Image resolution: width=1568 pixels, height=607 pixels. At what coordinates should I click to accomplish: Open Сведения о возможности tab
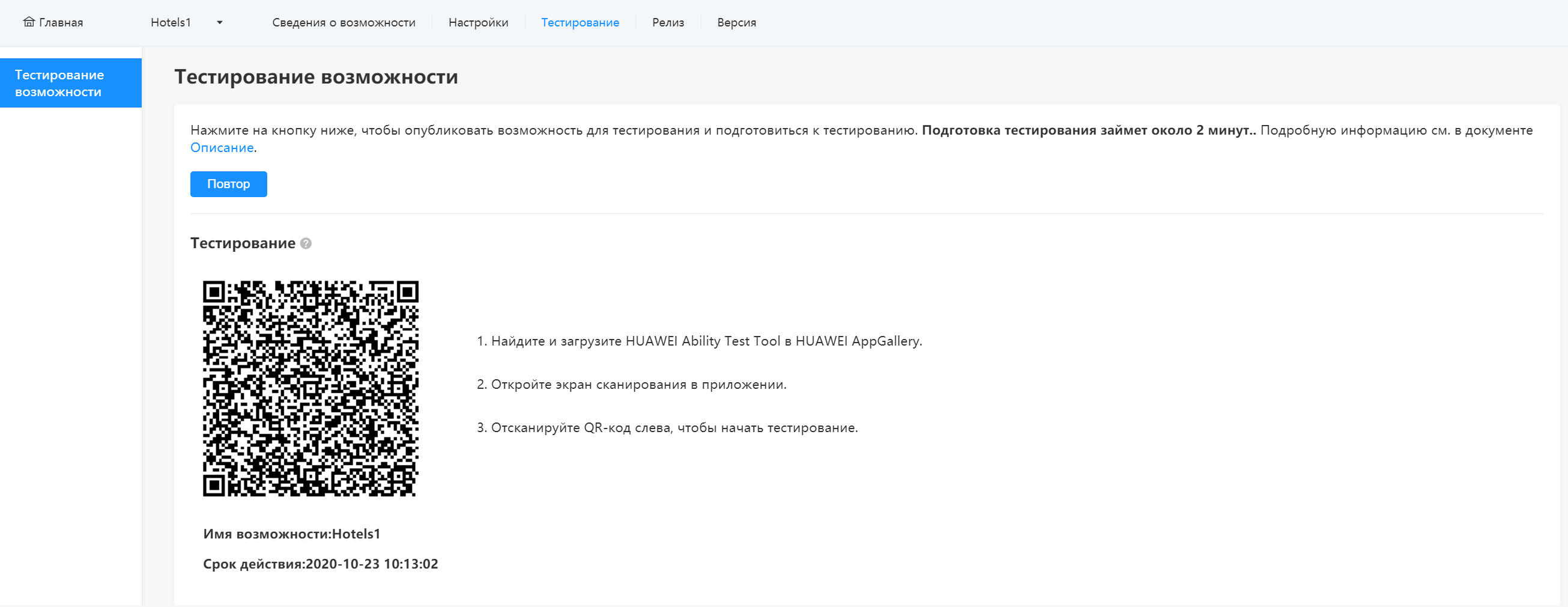pos(344,23)
